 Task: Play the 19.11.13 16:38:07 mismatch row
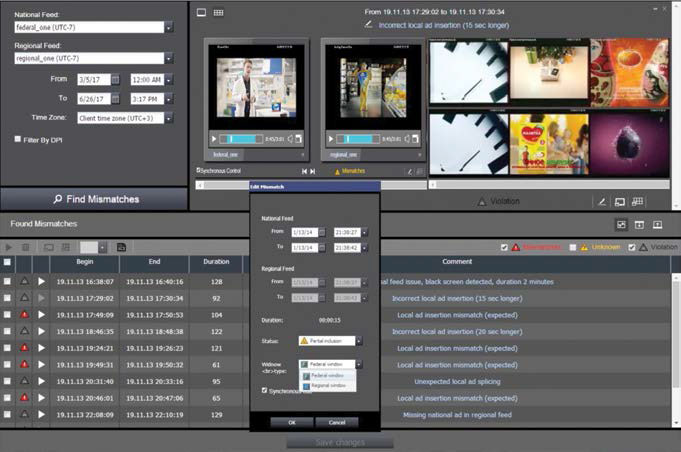pos(41,282)
